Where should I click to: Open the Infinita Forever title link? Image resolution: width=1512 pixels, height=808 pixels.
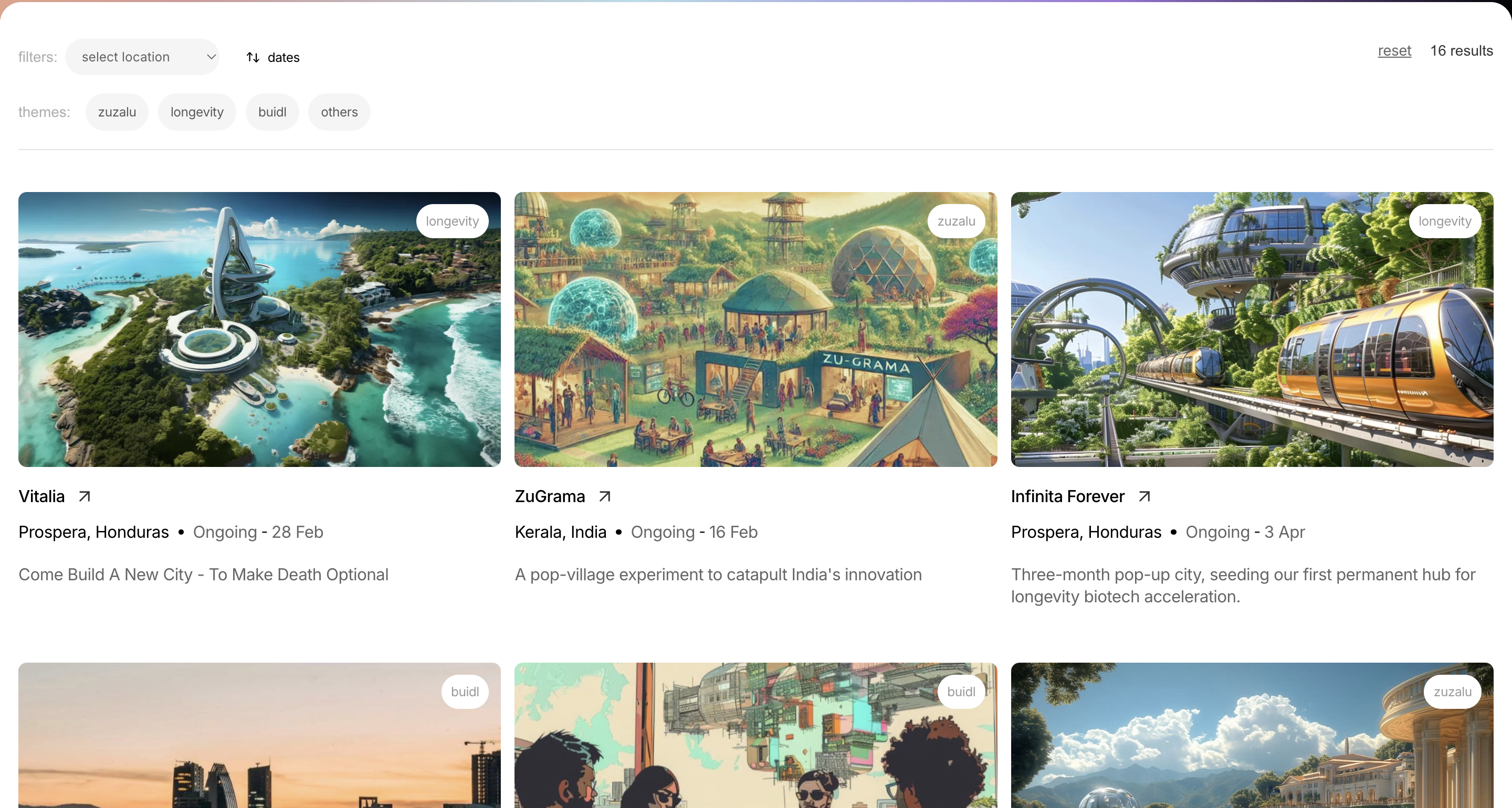point(1067,496)
